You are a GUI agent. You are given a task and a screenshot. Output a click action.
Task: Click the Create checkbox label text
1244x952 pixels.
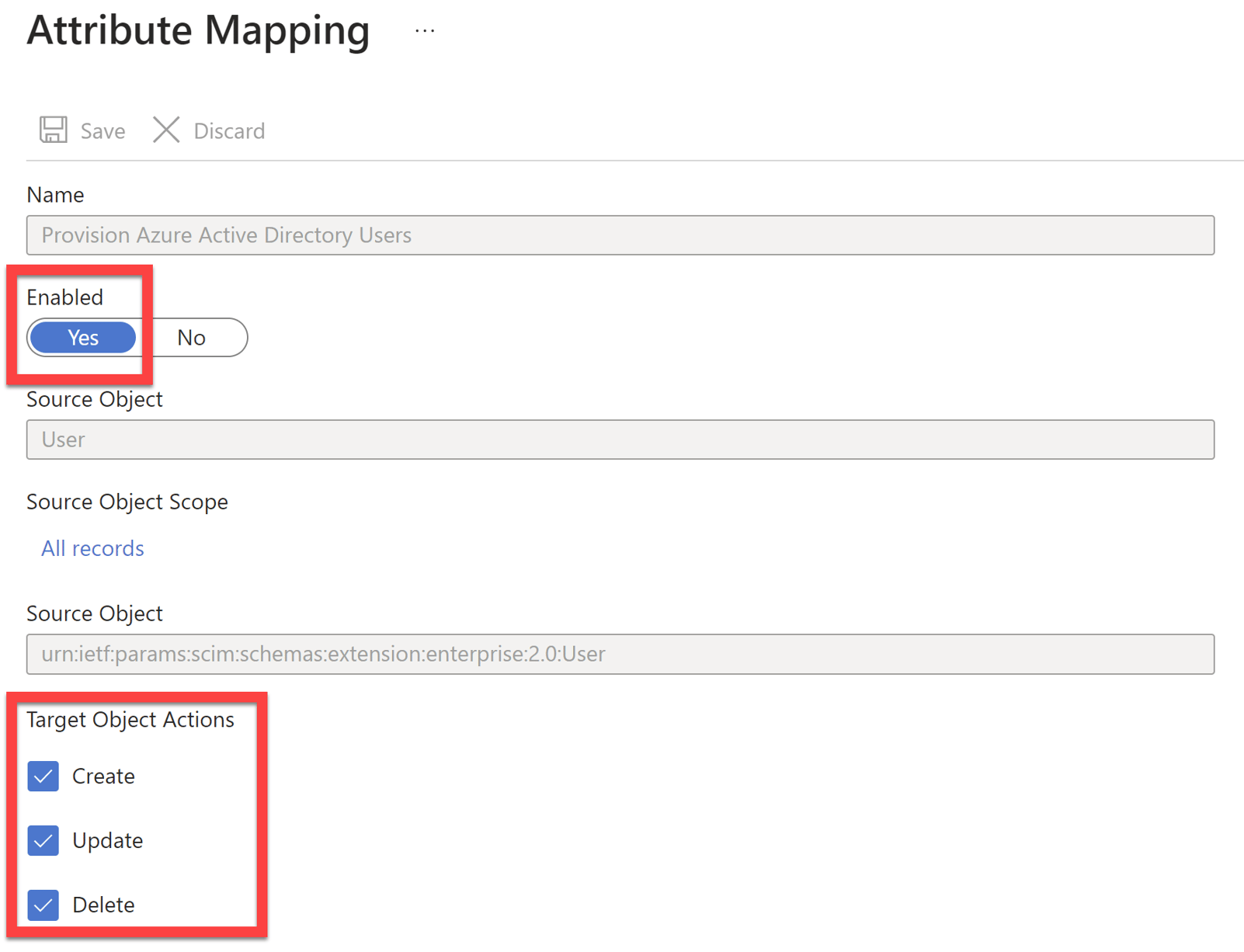(x=103, y=776)
